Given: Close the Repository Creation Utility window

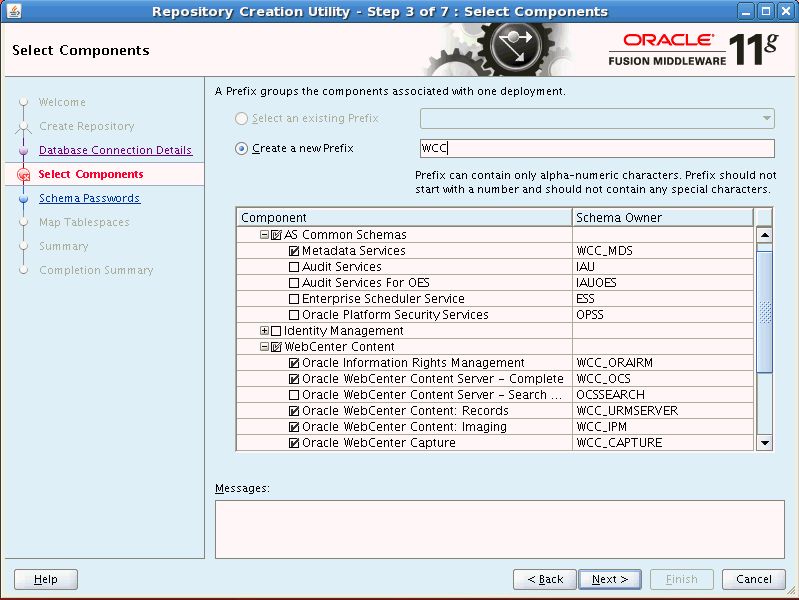Looking at the screenshot, I should [785, 11].
